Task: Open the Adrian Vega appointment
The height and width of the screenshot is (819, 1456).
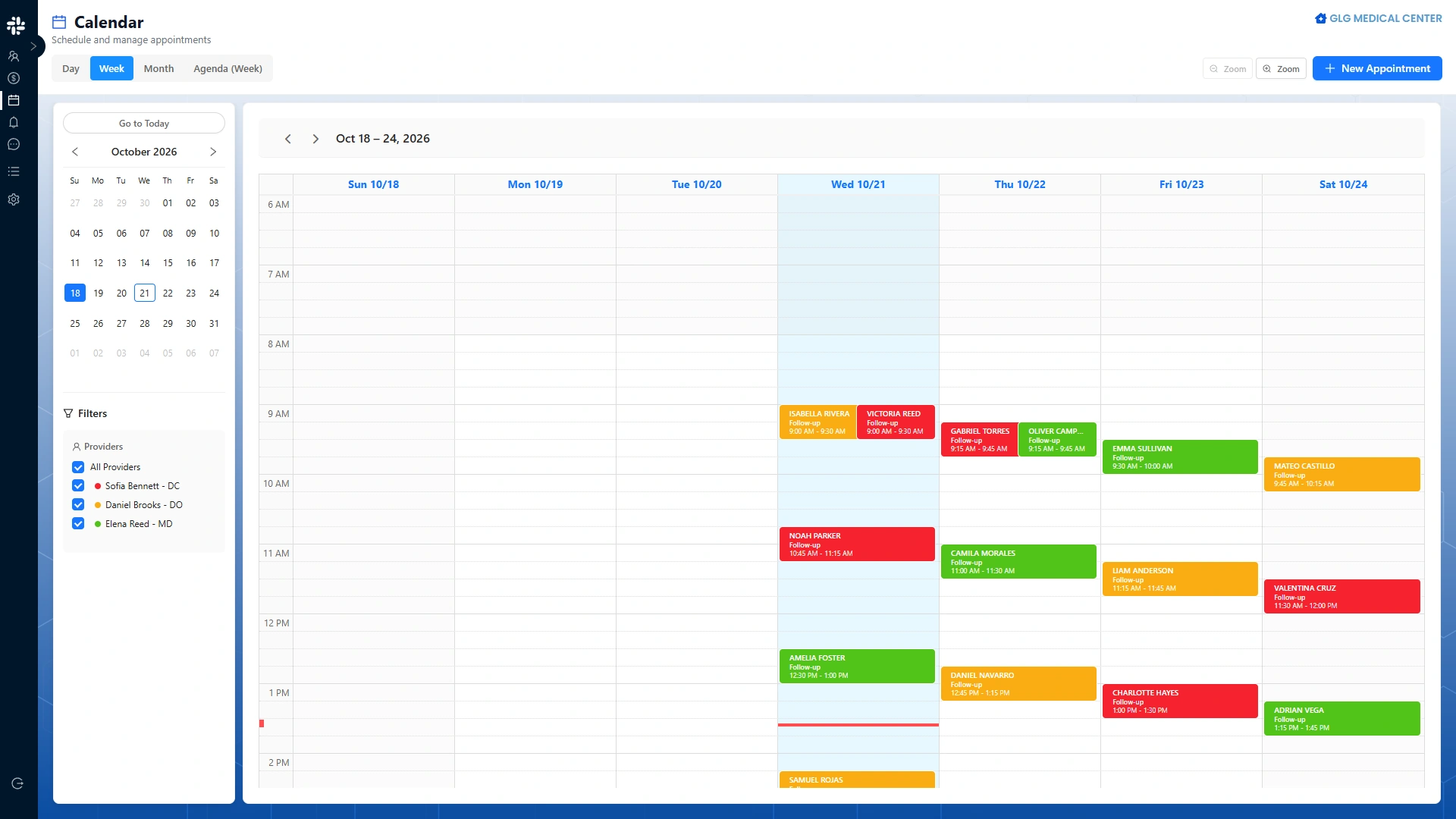Action: pyautogui.click(x=1341, y=719)
